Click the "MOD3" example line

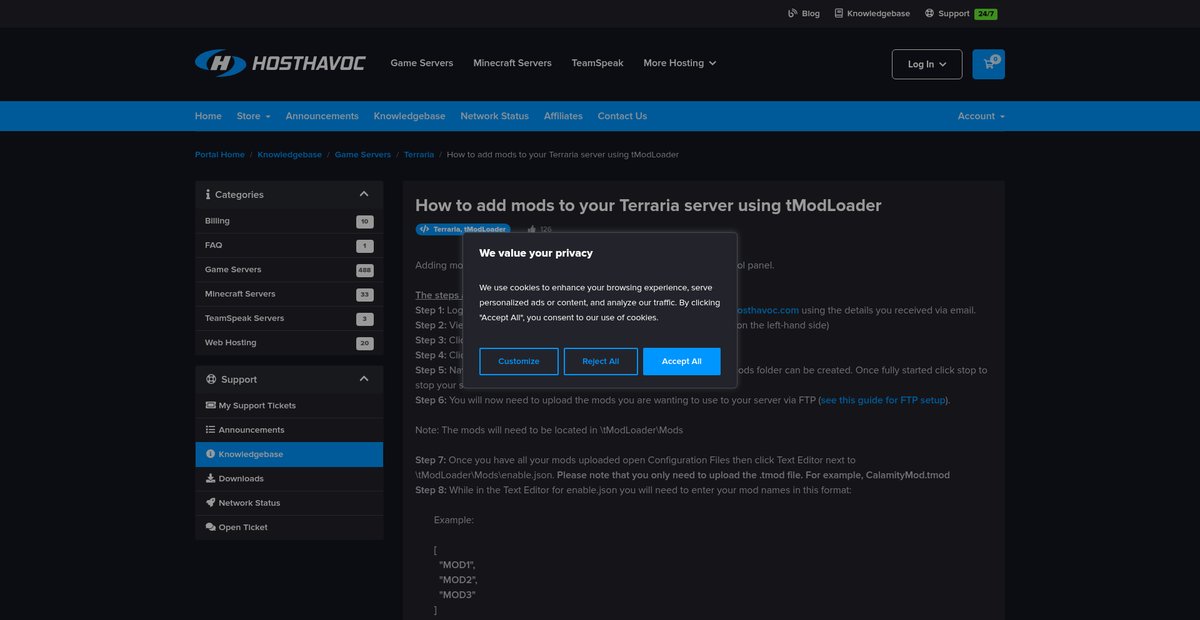457,595
